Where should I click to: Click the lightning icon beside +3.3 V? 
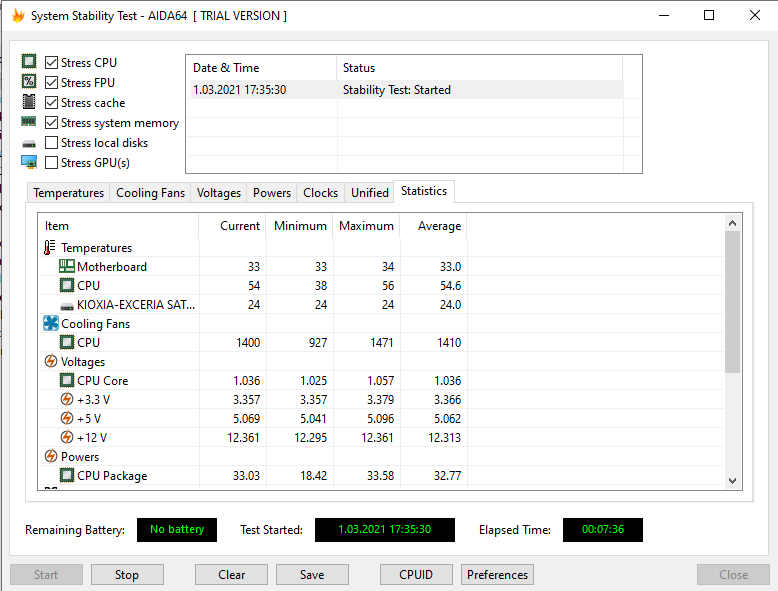click(x=66, y=399)
